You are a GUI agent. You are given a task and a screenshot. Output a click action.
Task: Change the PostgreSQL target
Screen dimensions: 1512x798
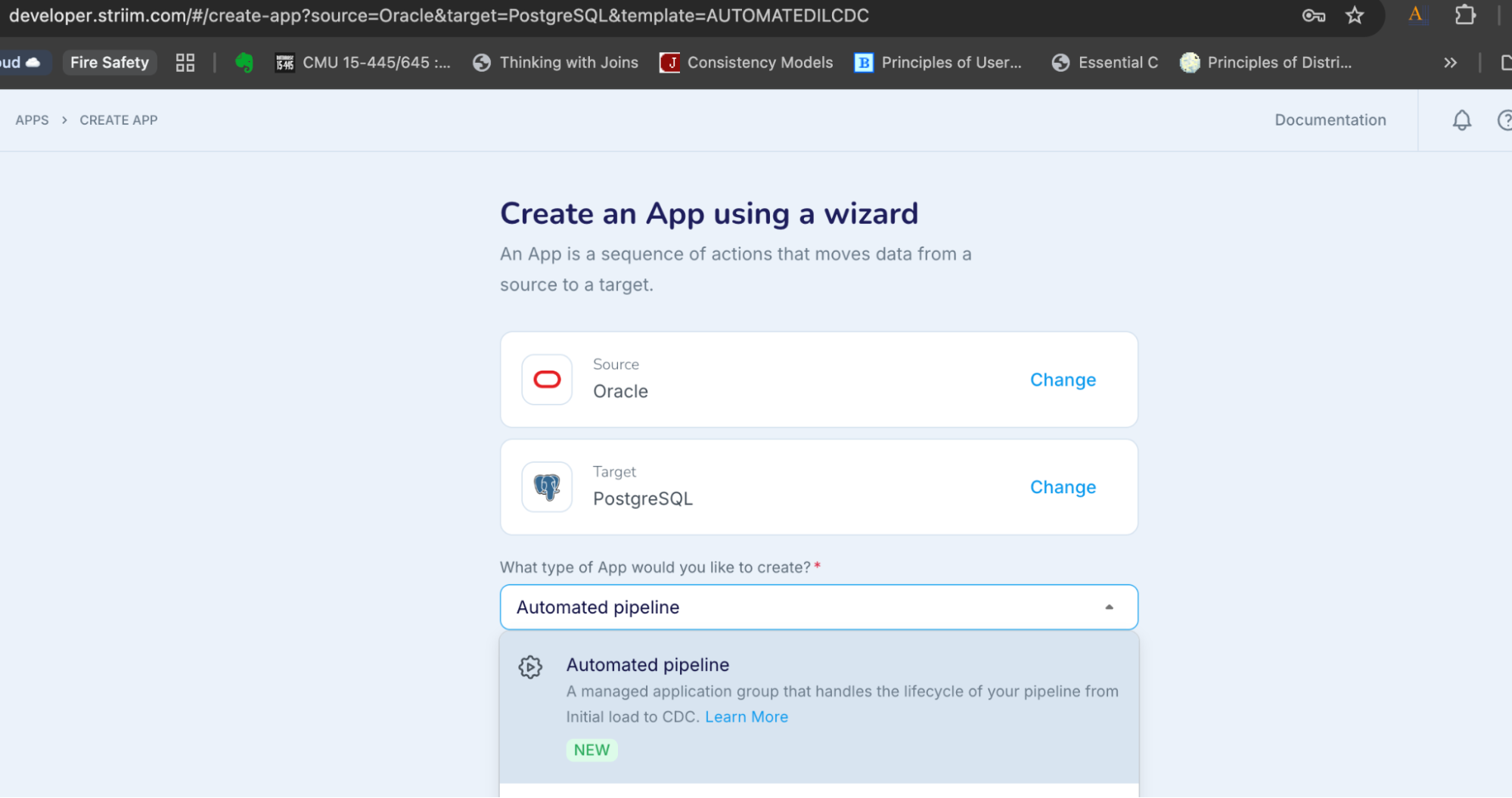click(1063, 487)
